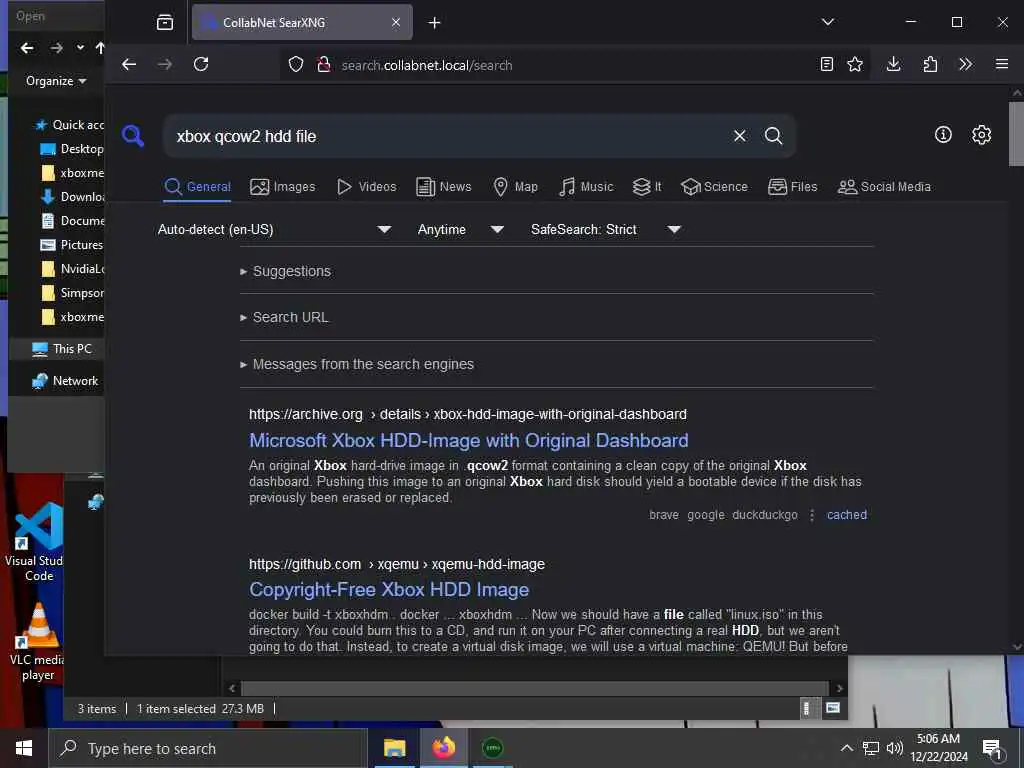Open the Auto-detect language dropdown
The image size is (1024, 768).
click(274, 229)
